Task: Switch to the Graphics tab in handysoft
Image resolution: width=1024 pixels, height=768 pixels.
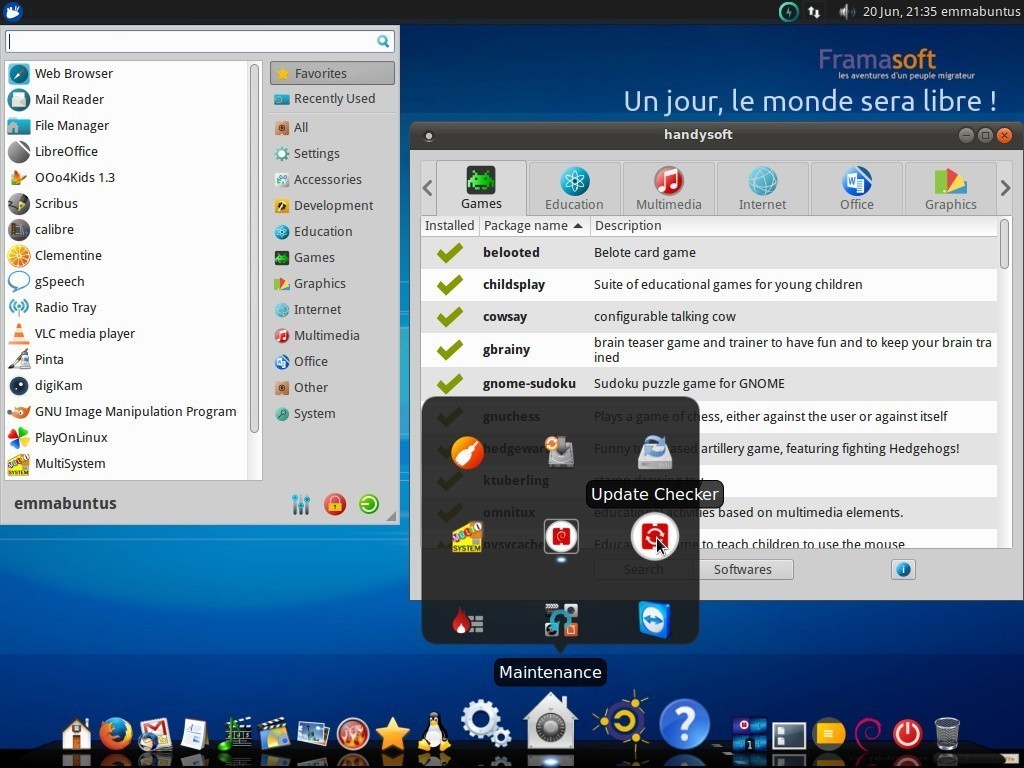Action: click(950, 189)
